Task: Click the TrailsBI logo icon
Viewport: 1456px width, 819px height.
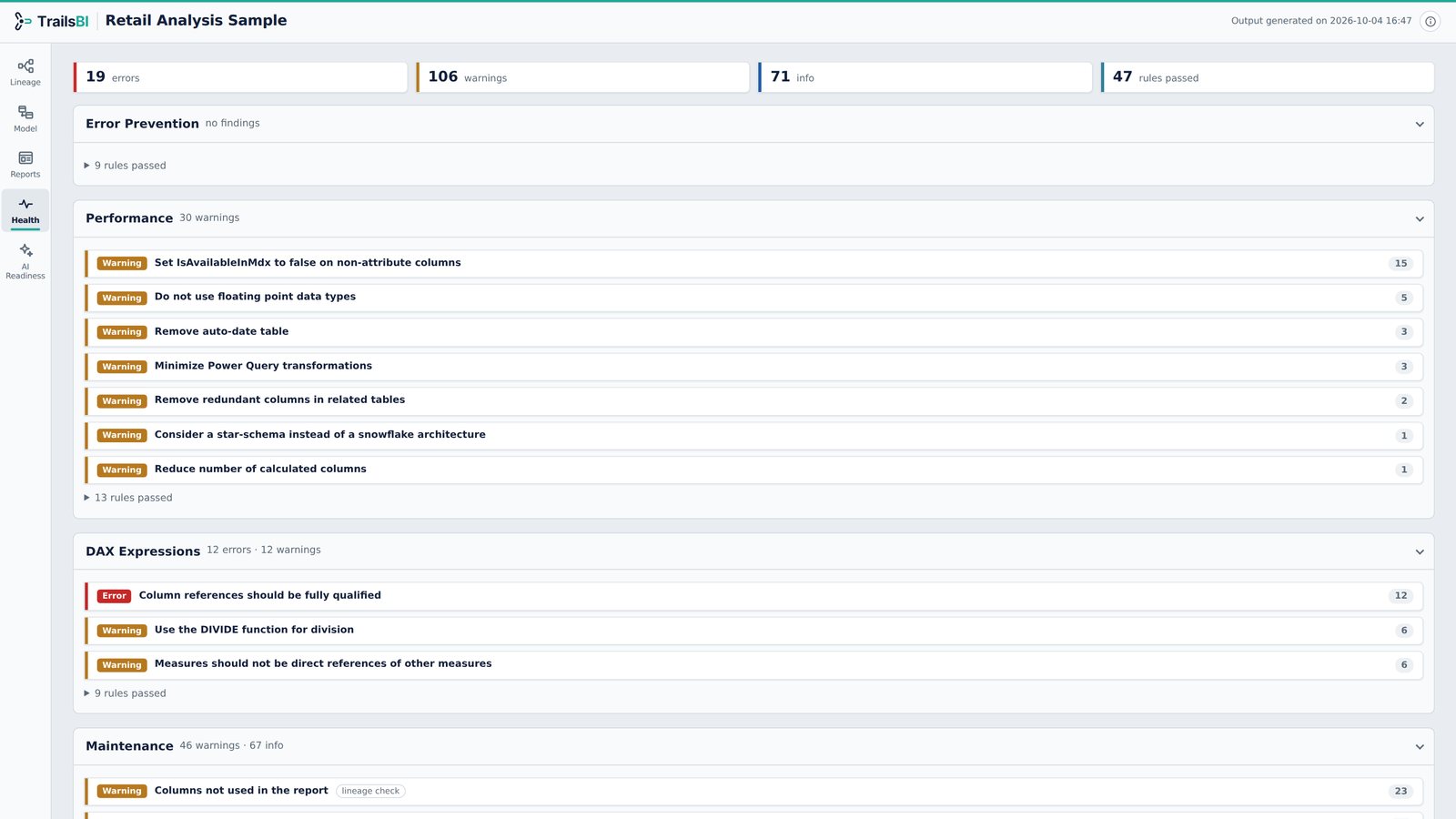Action: click(x=23, y=21)
